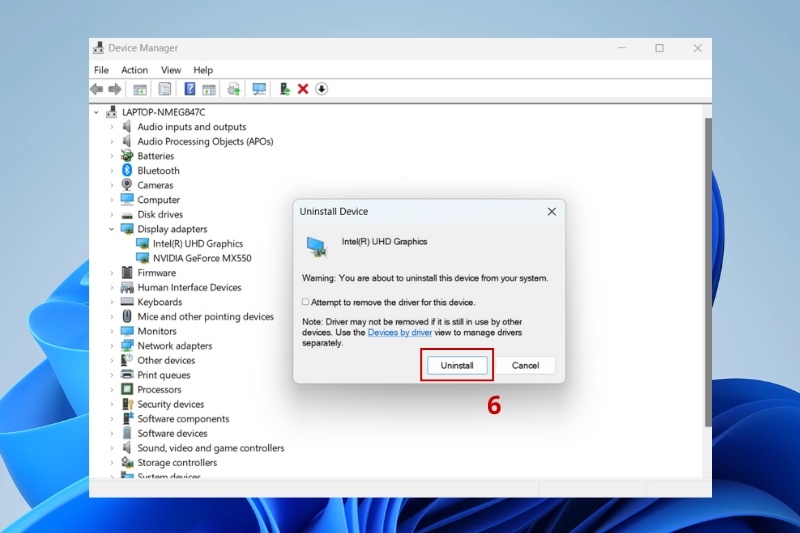Click the Monitors category icon

point(127,331)
